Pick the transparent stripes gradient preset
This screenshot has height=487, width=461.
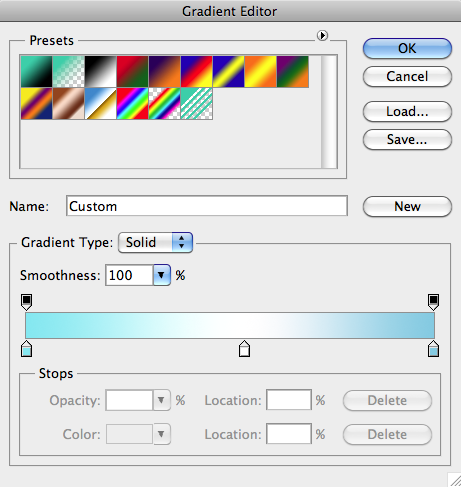[x=197, y=104]
